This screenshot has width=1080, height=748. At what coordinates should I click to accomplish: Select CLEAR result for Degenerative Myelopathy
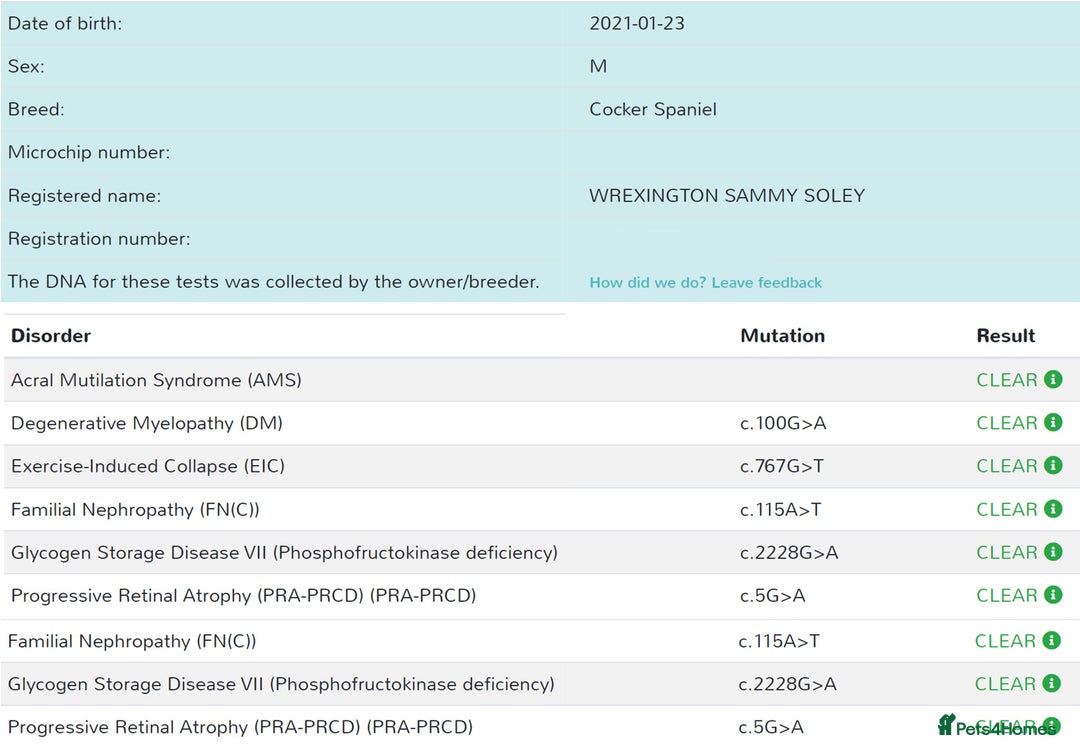1006,423
